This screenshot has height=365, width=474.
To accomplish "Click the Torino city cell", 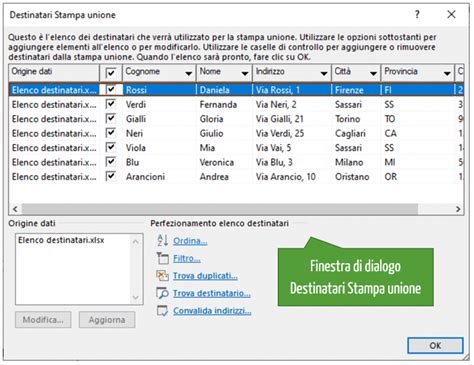I will [x=356, y=119].
